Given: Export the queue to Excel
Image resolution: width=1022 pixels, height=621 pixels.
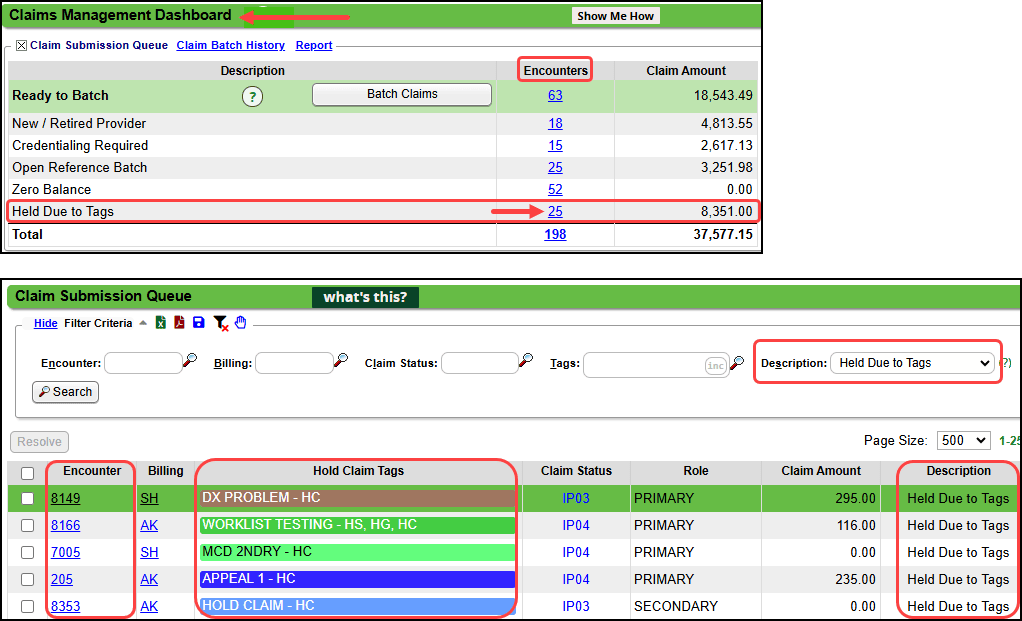Looking at the screenshot, I should click(x=160, y=322).
